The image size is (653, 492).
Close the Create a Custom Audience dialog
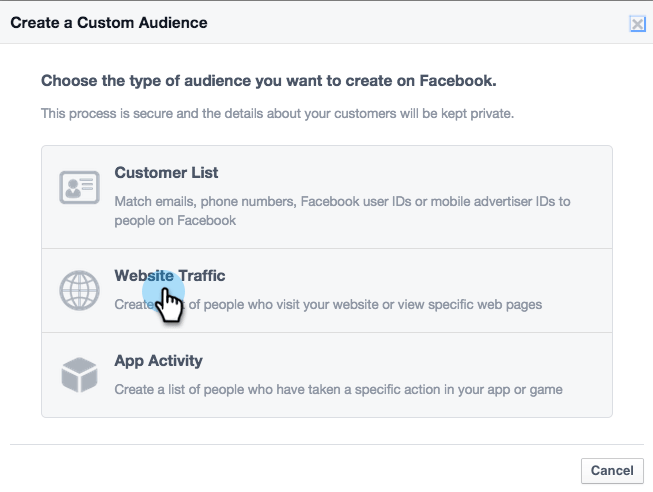click(637, 24)
